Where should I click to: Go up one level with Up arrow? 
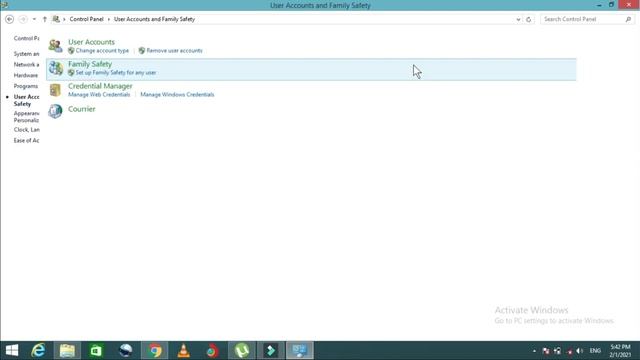pyautogui.click(x=44, y=19)
